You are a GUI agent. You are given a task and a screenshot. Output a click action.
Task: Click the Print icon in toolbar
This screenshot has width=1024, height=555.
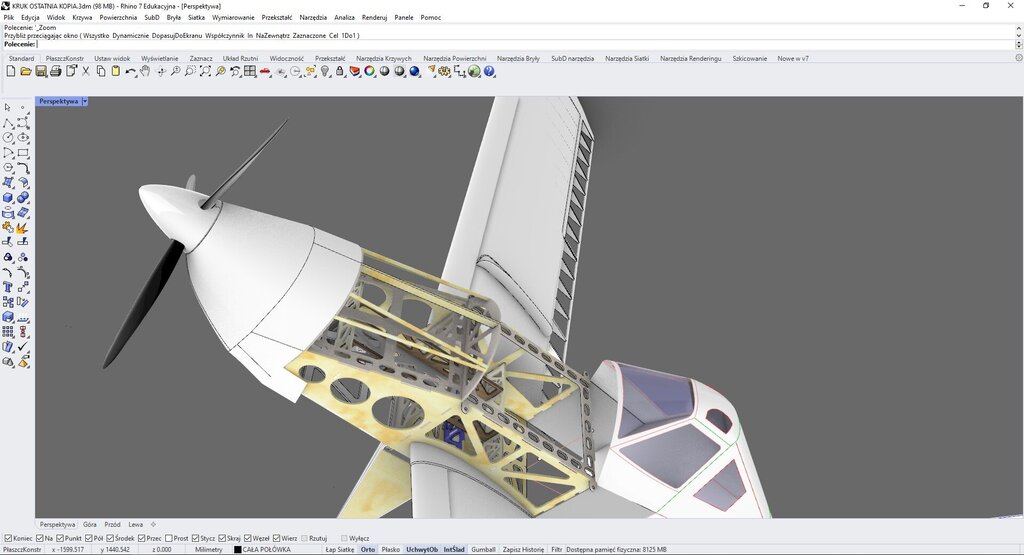56,72
